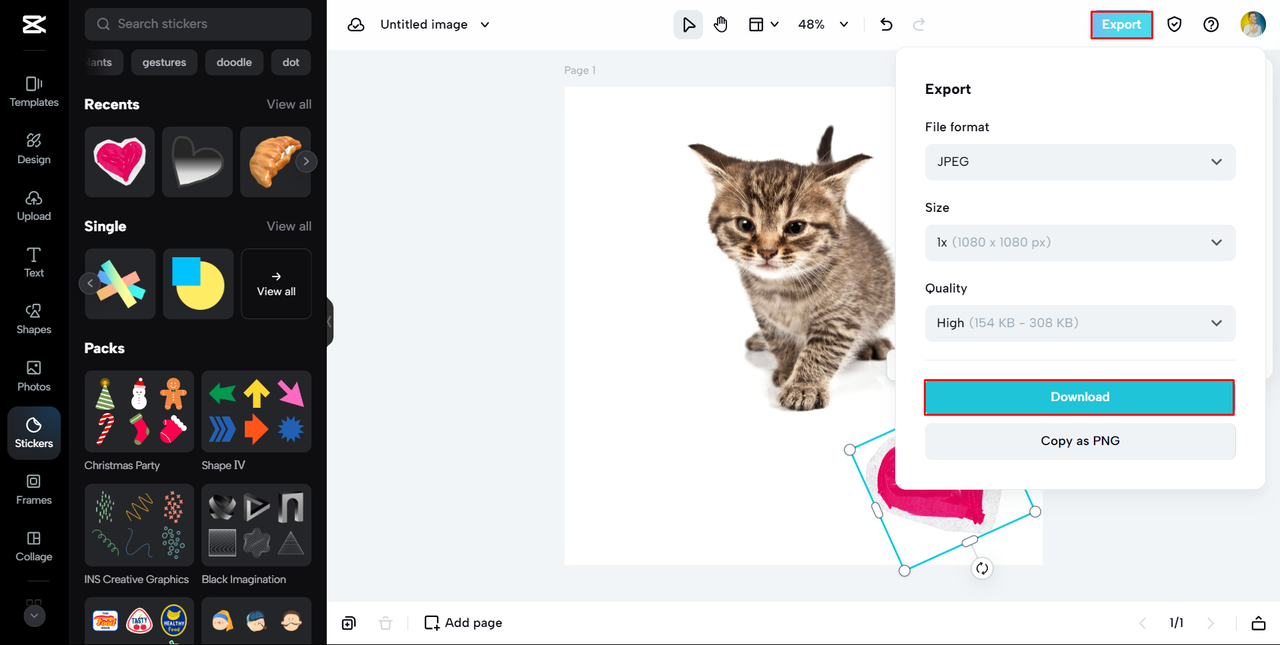Open the Quality High dropdown

coord(1080,323)
